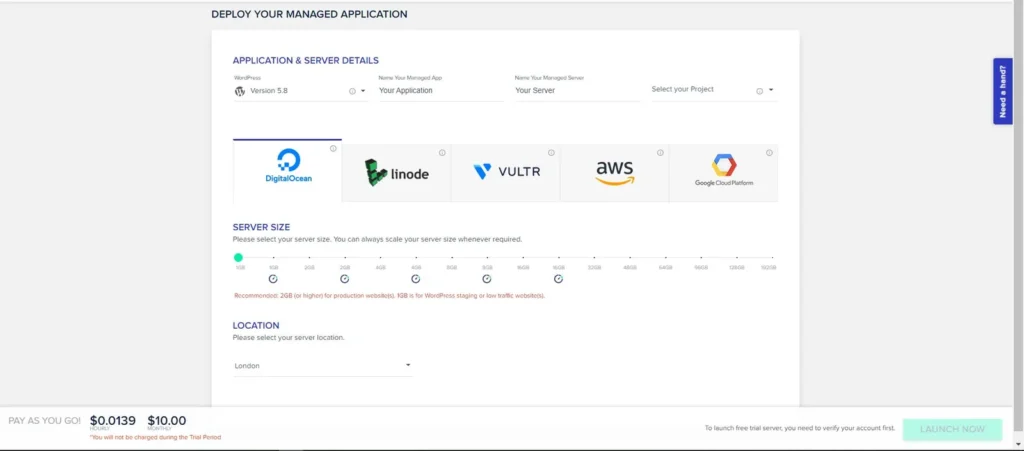Click the 'Deploy Your Managed Application' heading
The height and width of the screenshot is (451, 1024).
coord(310,14)
